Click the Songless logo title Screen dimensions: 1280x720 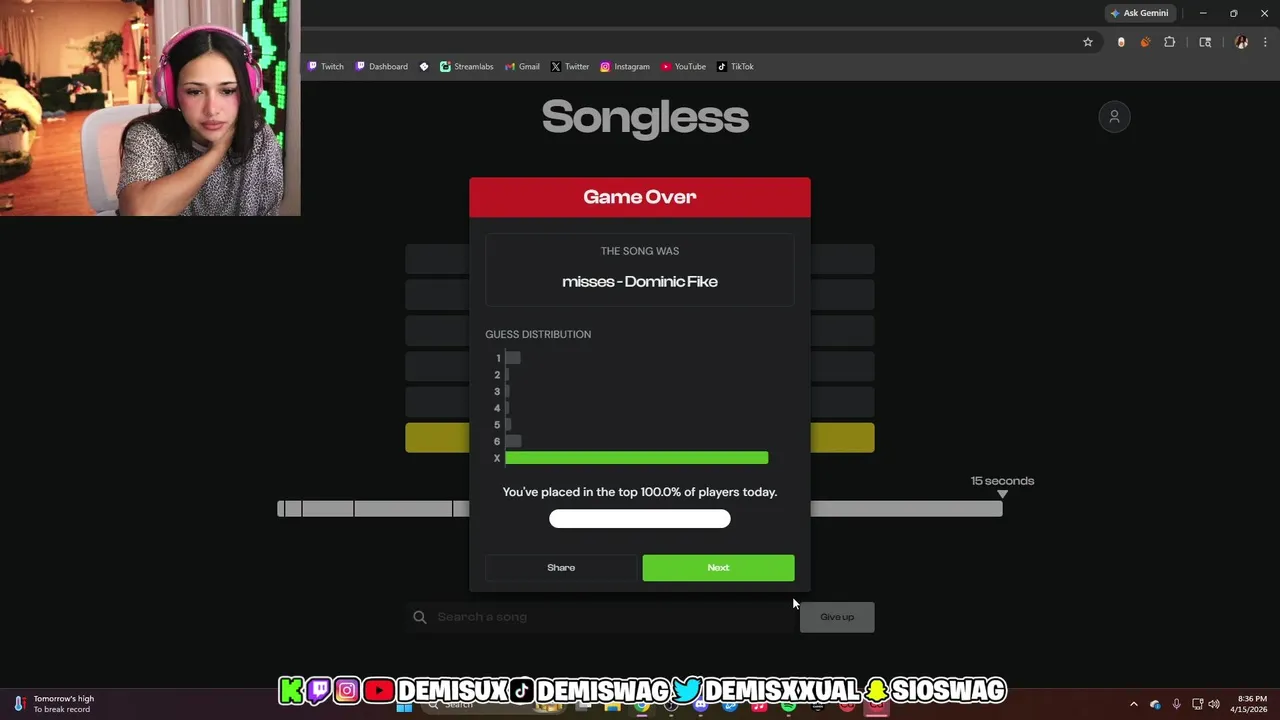click(x=645, y=117)
